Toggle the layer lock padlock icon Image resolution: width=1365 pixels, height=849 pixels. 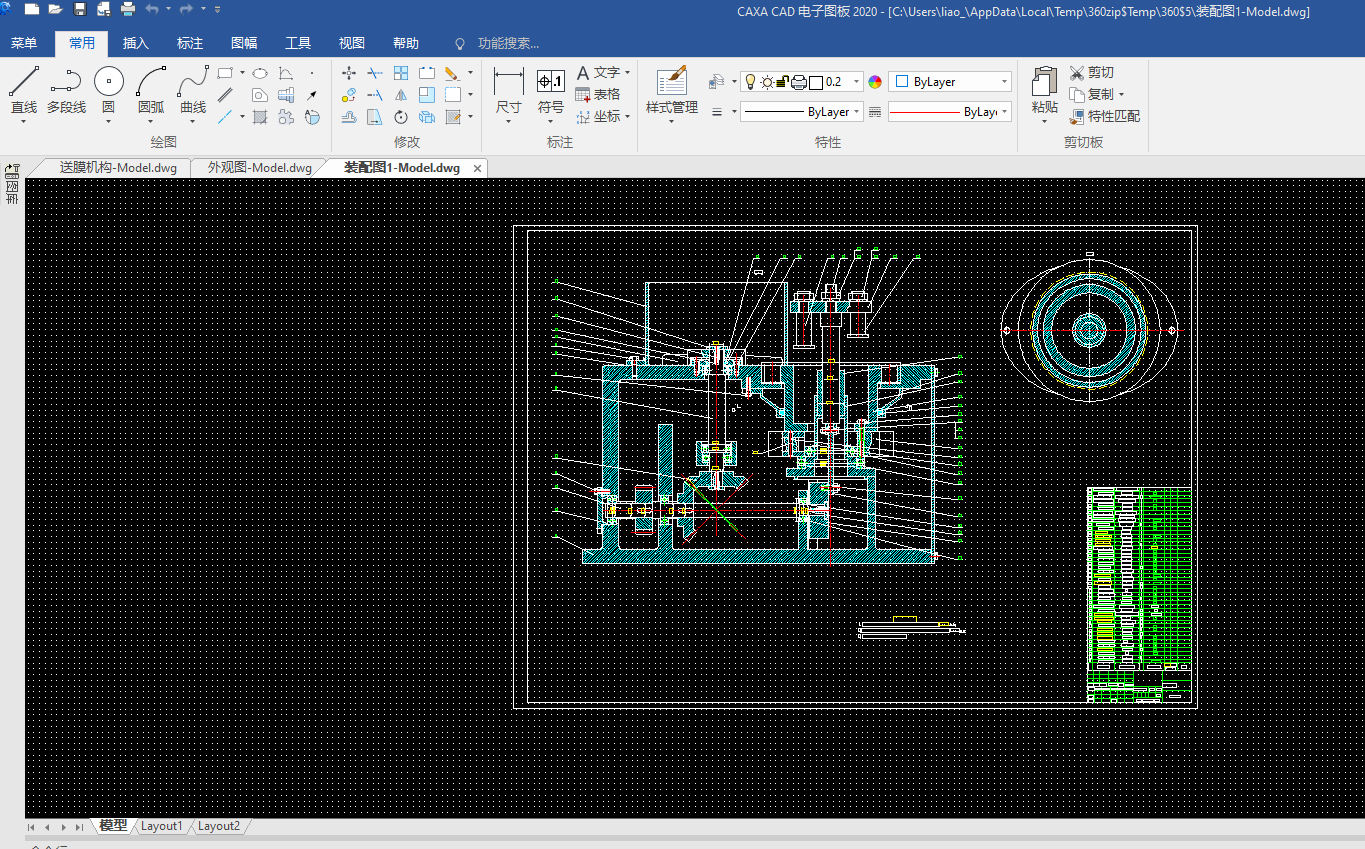(783, 82)
